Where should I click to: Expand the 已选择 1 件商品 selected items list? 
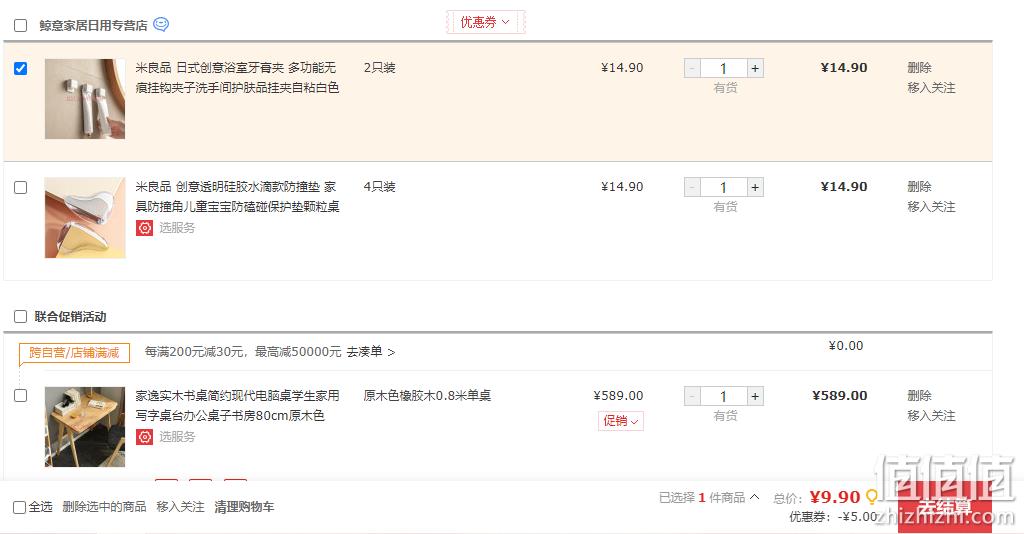pyautogui.click(x=709, y=497)
